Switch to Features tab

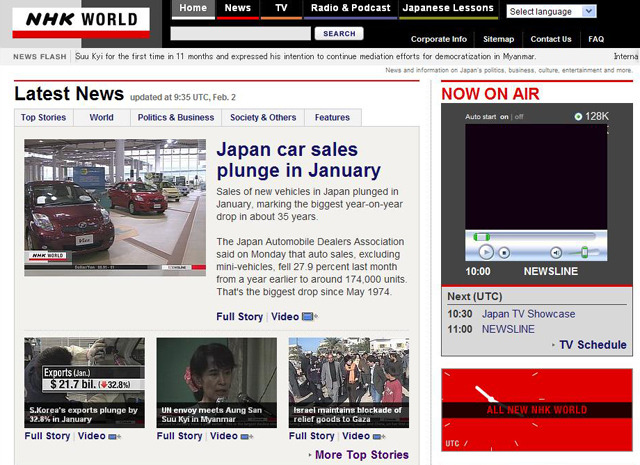[x=332, y=118]
